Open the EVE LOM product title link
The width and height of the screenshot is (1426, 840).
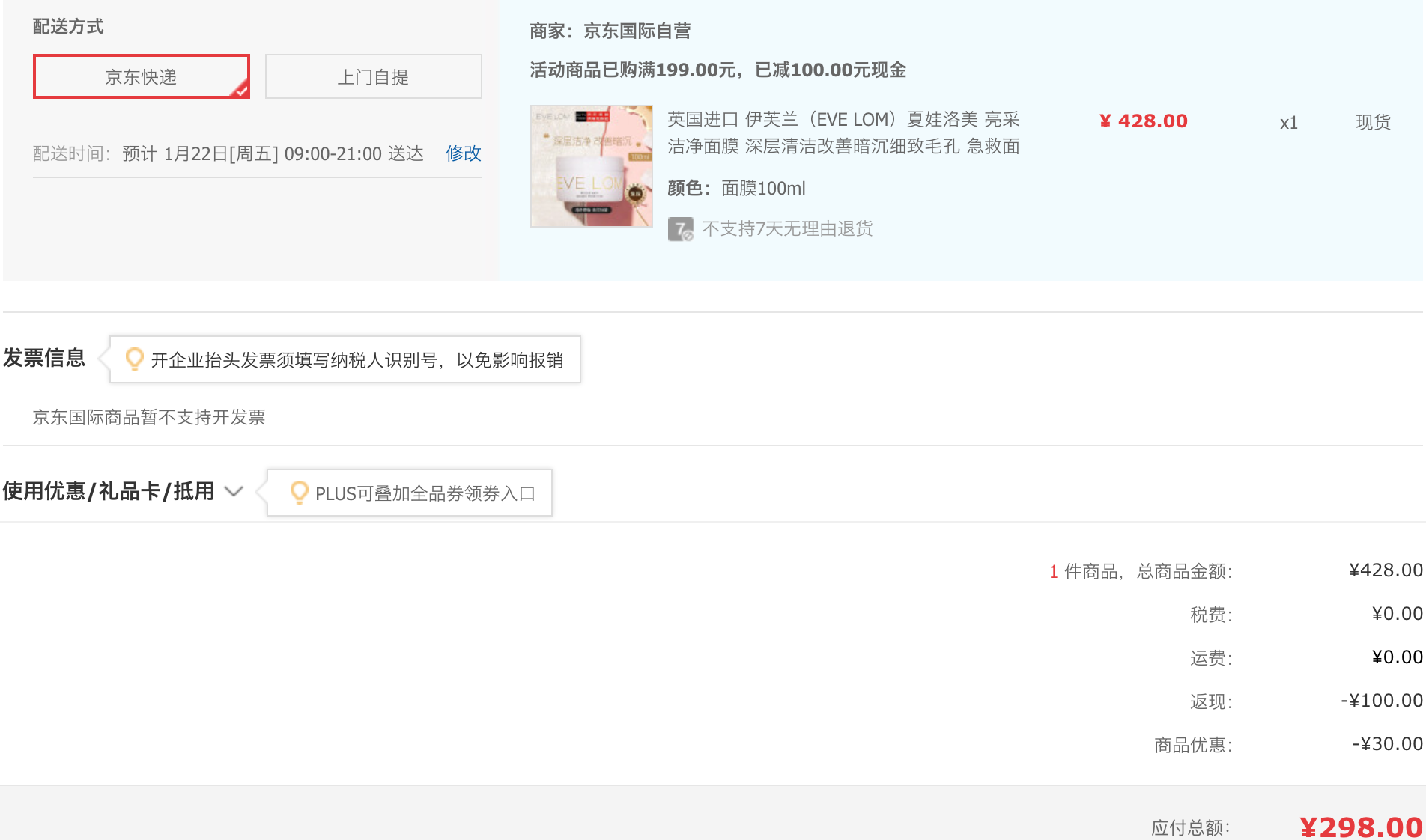(x=843, y=133)
